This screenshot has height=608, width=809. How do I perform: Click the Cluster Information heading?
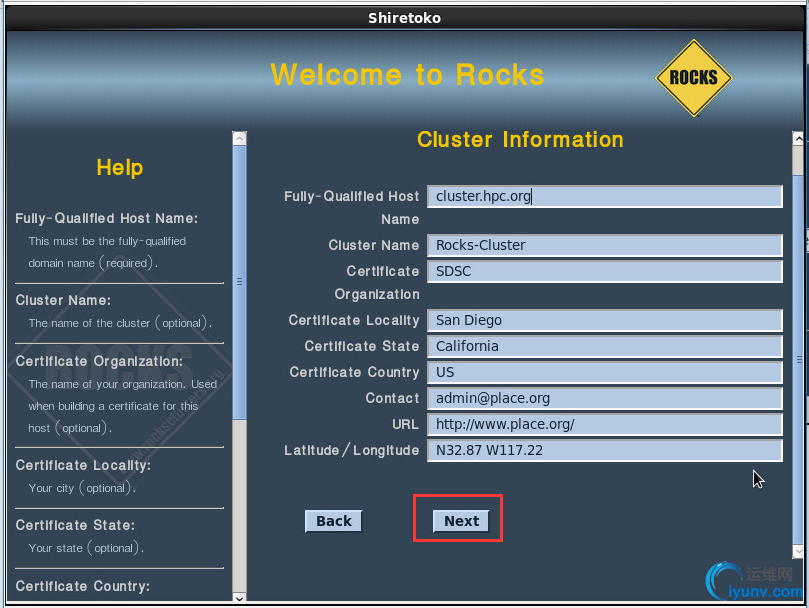click(x=520, y=140)
